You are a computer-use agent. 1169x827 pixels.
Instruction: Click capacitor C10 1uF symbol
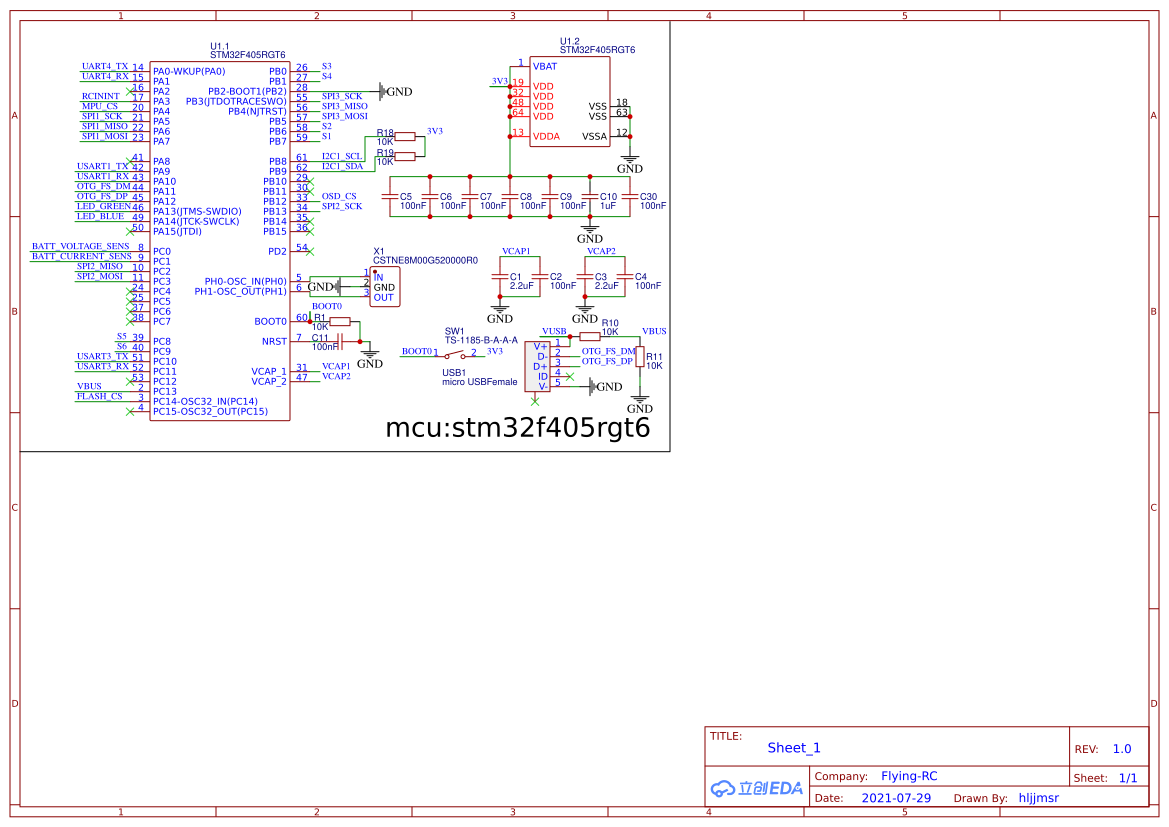point(590,196)
